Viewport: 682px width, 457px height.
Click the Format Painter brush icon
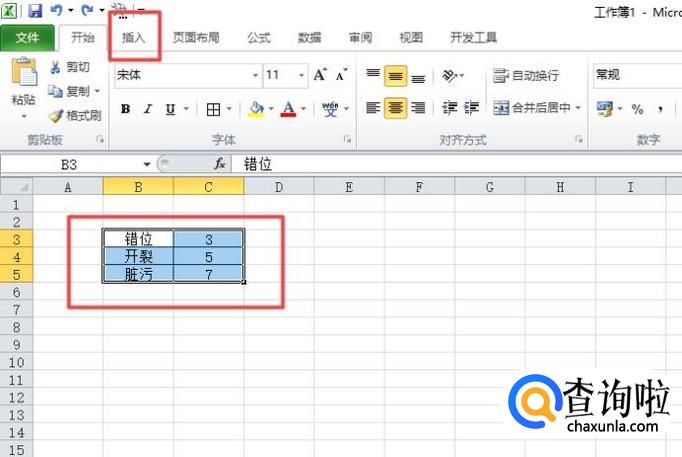point(56,116)
